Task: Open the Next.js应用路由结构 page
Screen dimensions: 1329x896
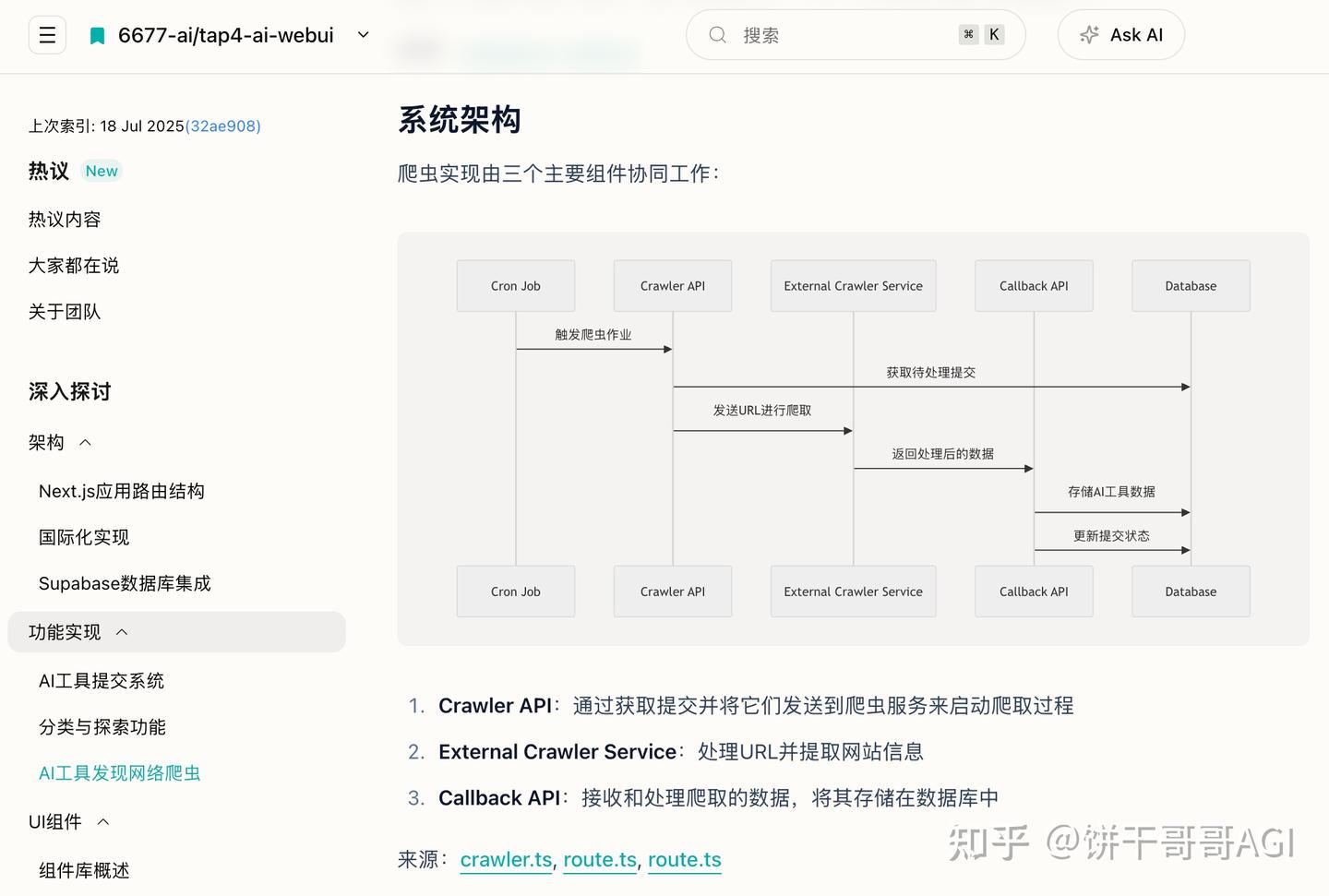Action: pos(121,490)
